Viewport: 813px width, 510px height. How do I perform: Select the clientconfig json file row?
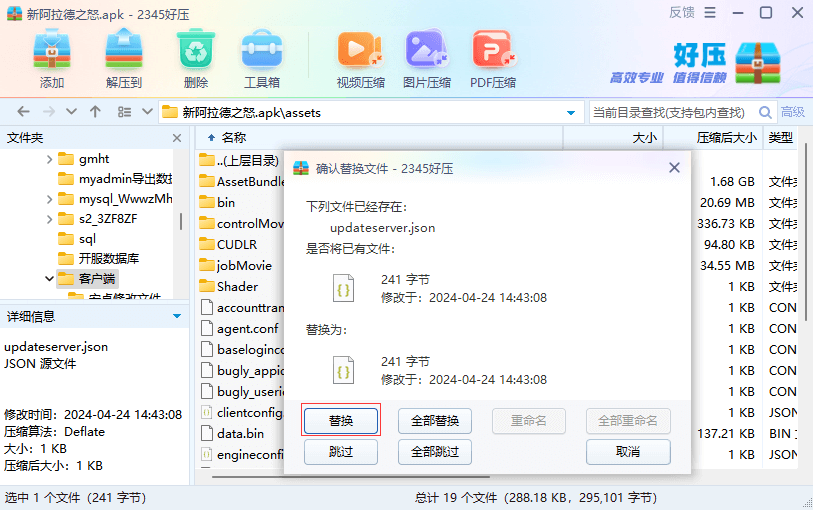tap(242, 413)
